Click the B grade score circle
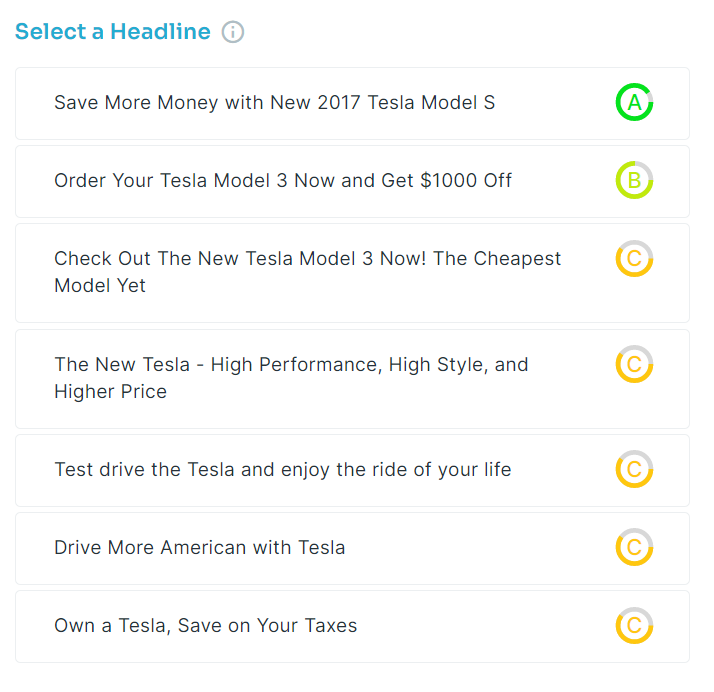 coord(634,180)
